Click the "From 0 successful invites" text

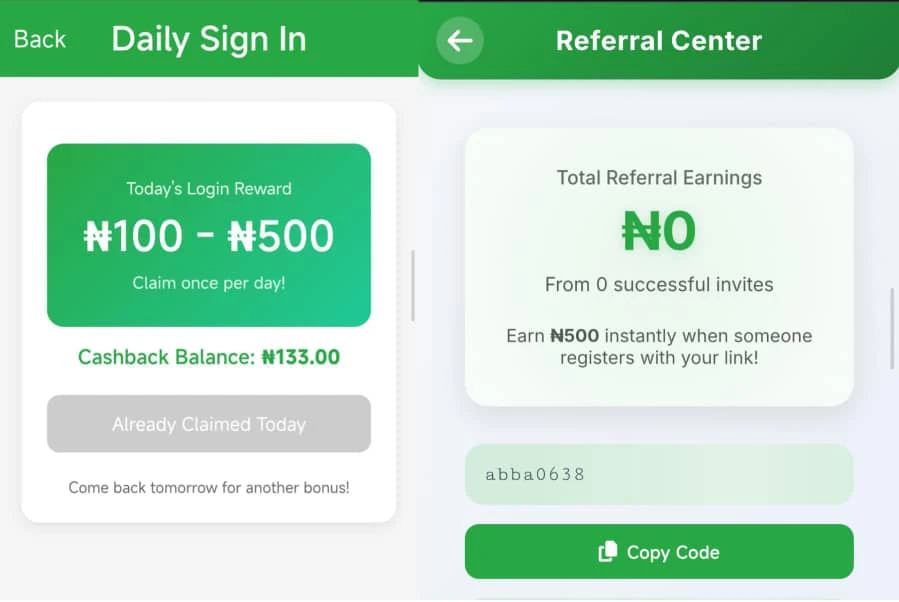pos(658,284)
